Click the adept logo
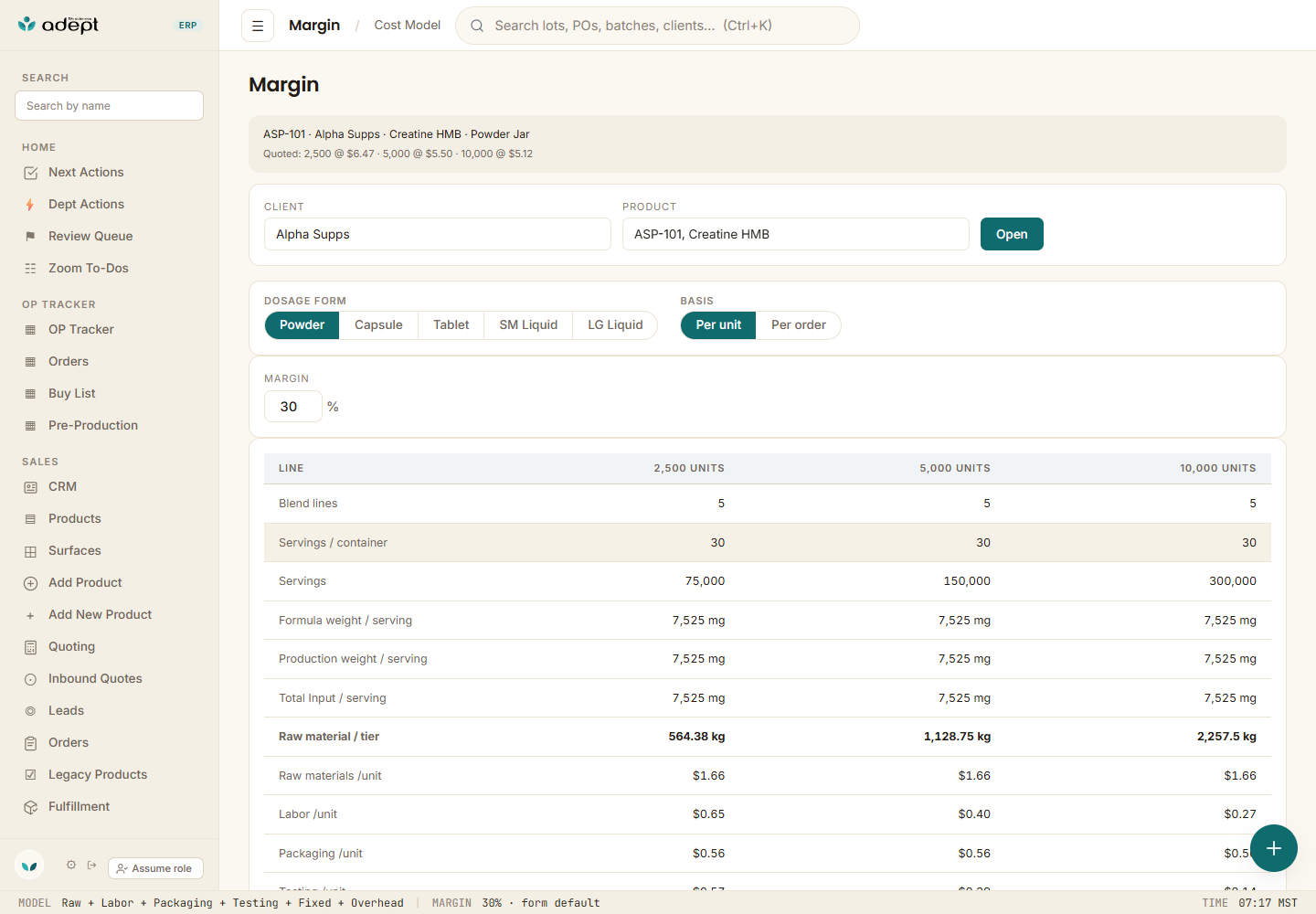Image resolution: width=1316 pixels, height=914 pixels. 58,25
